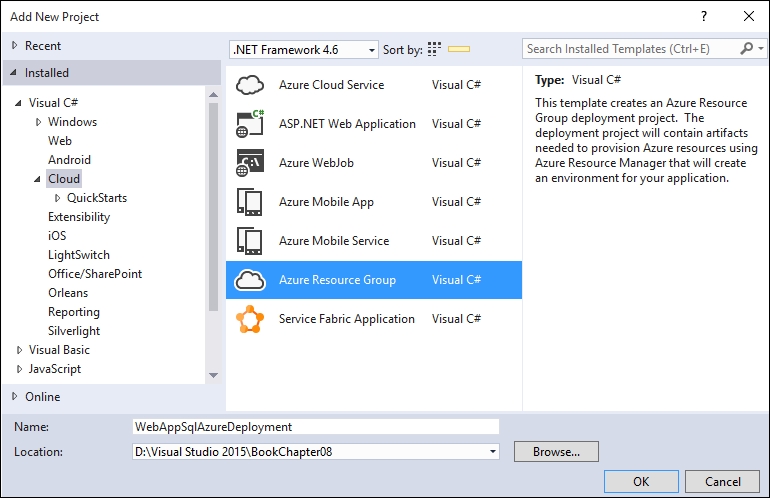Screen dimensions: 770x498
Task: Close the Add New Project dialog
Action: [x=749, y=16]
